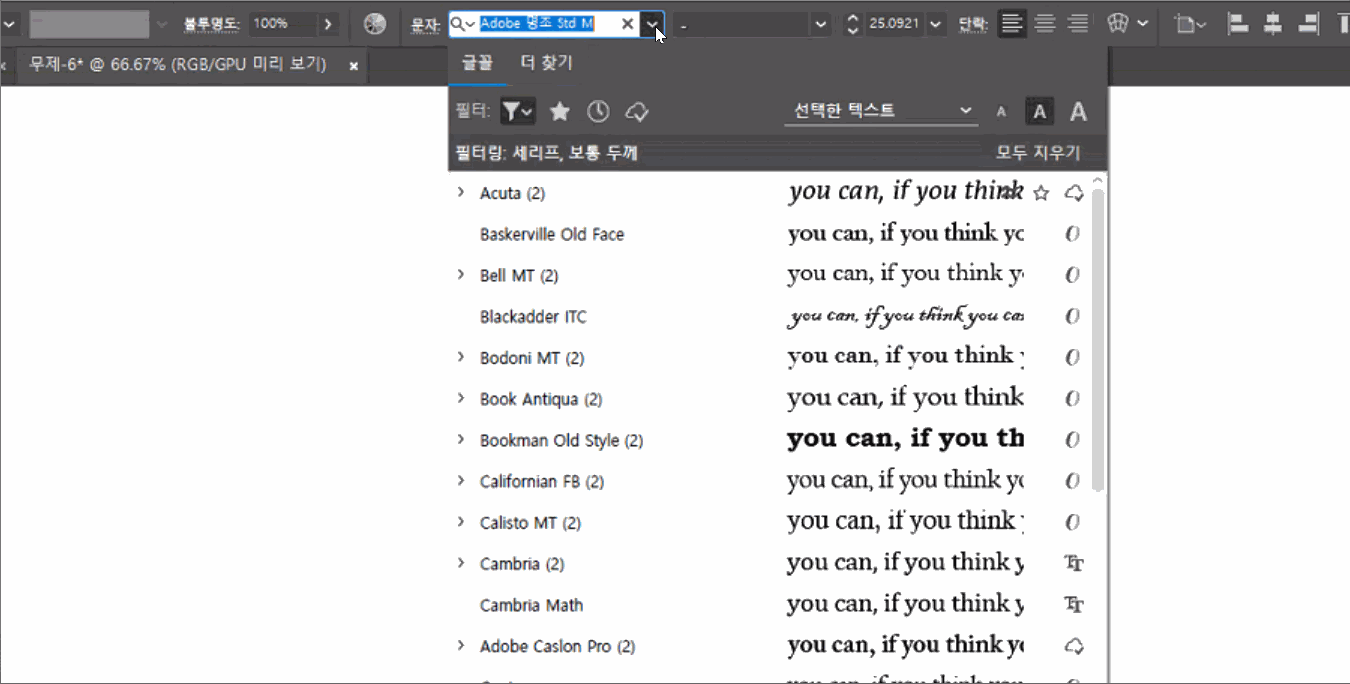Screen dimensions: 1350x684
Task: Open the 선택한 텍스트 sample text dropdown
Action: coord(880,111)
